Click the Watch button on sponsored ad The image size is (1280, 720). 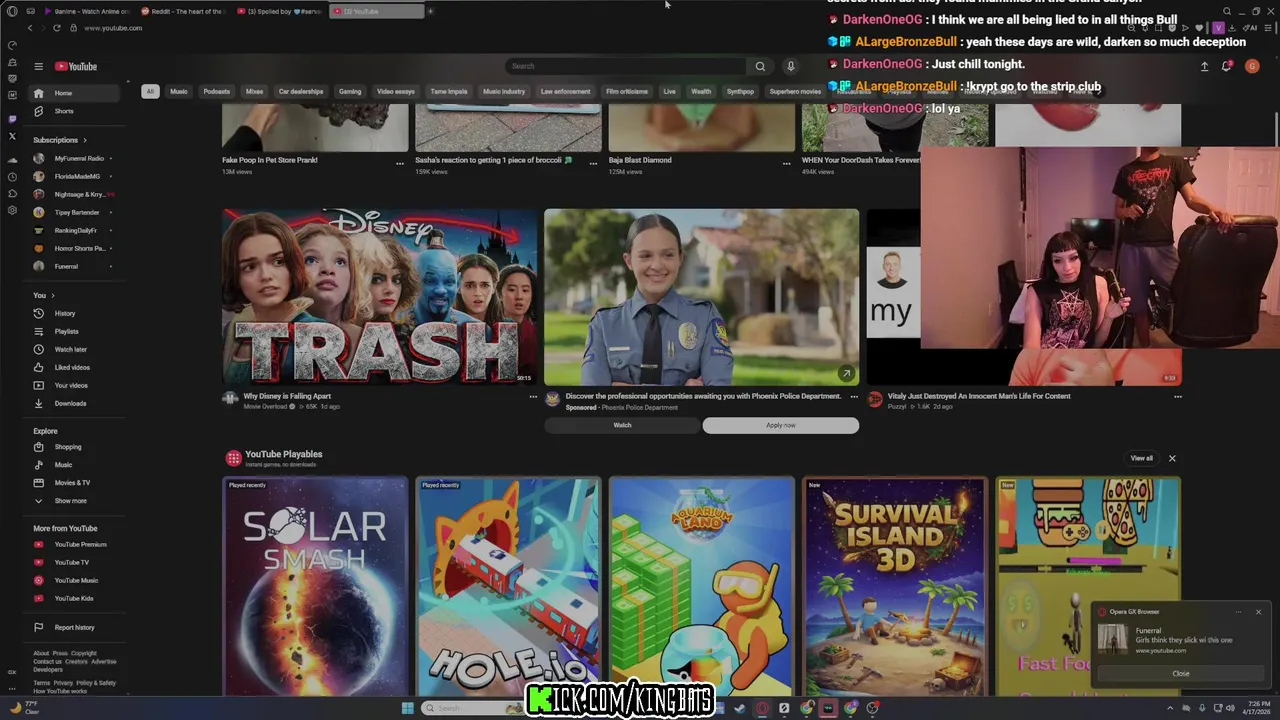tap(622, 425)
